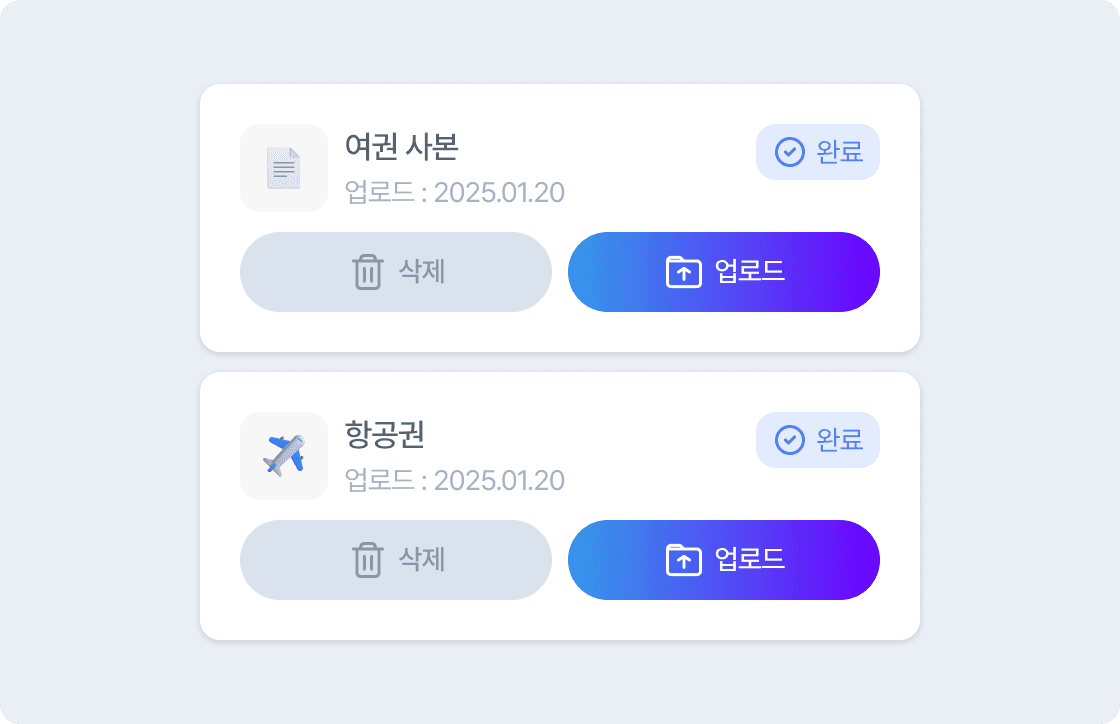Click the upload folder icon on the flight ticket card
The width and height of the screenshot is (1120, 724).
684,560
